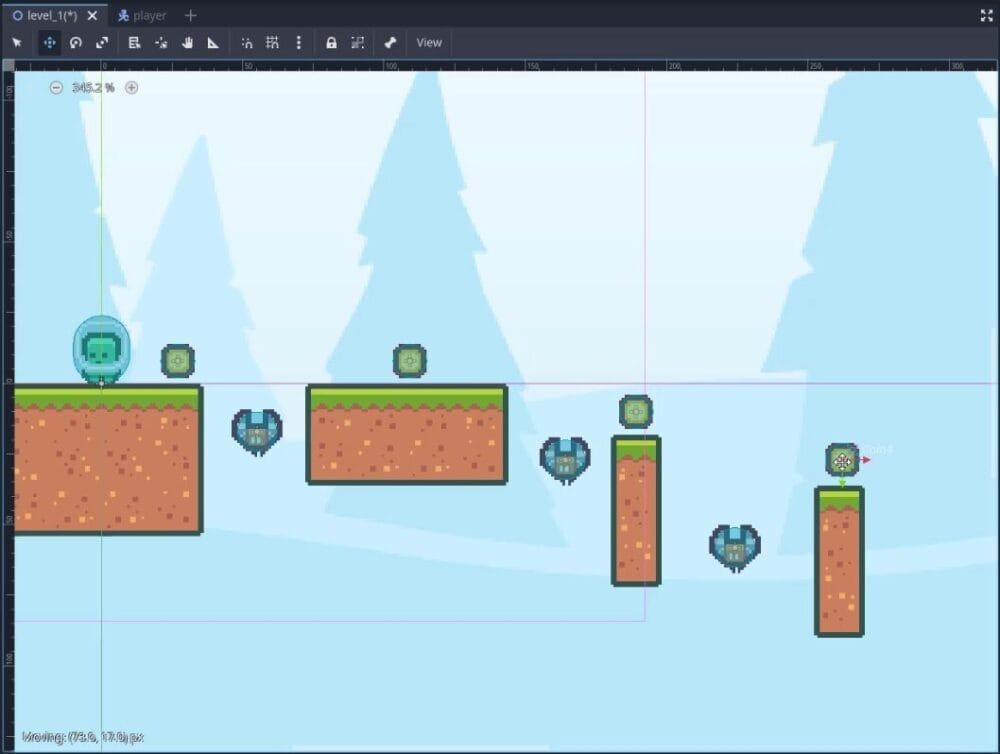Open the list selectable nodes tool

pos(134,43)
